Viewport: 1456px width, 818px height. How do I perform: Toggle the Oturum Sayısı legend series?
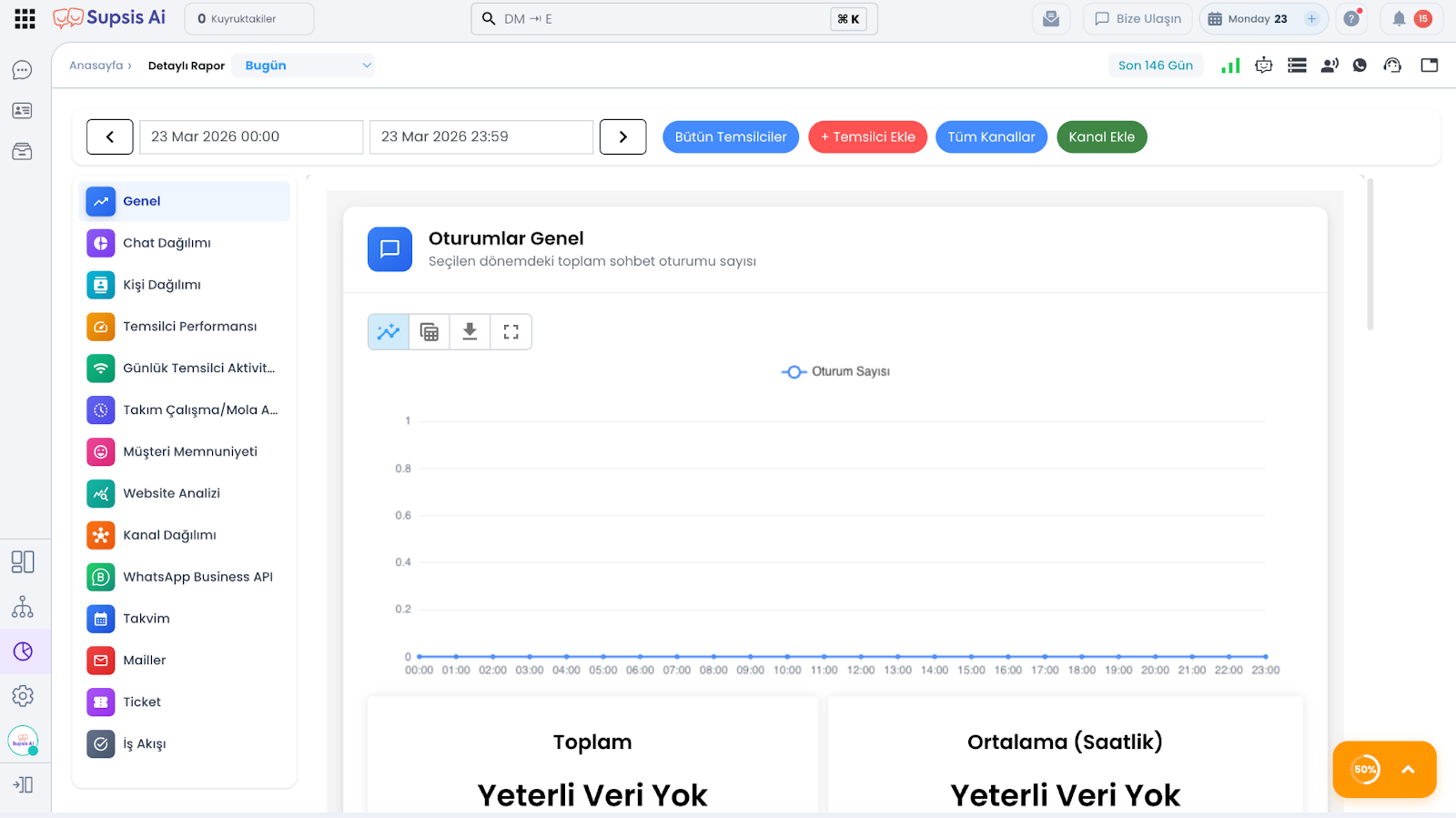coord(835,372)
